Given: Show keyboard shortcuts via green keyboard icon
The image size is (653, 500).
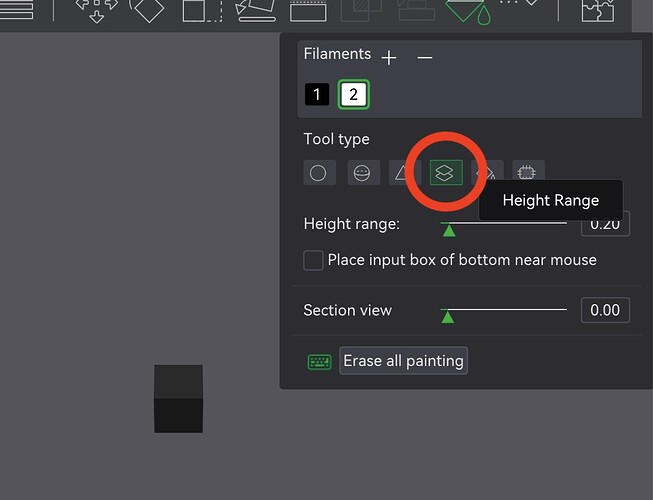Looking at the screenshot, I should [x=319, y=361].
